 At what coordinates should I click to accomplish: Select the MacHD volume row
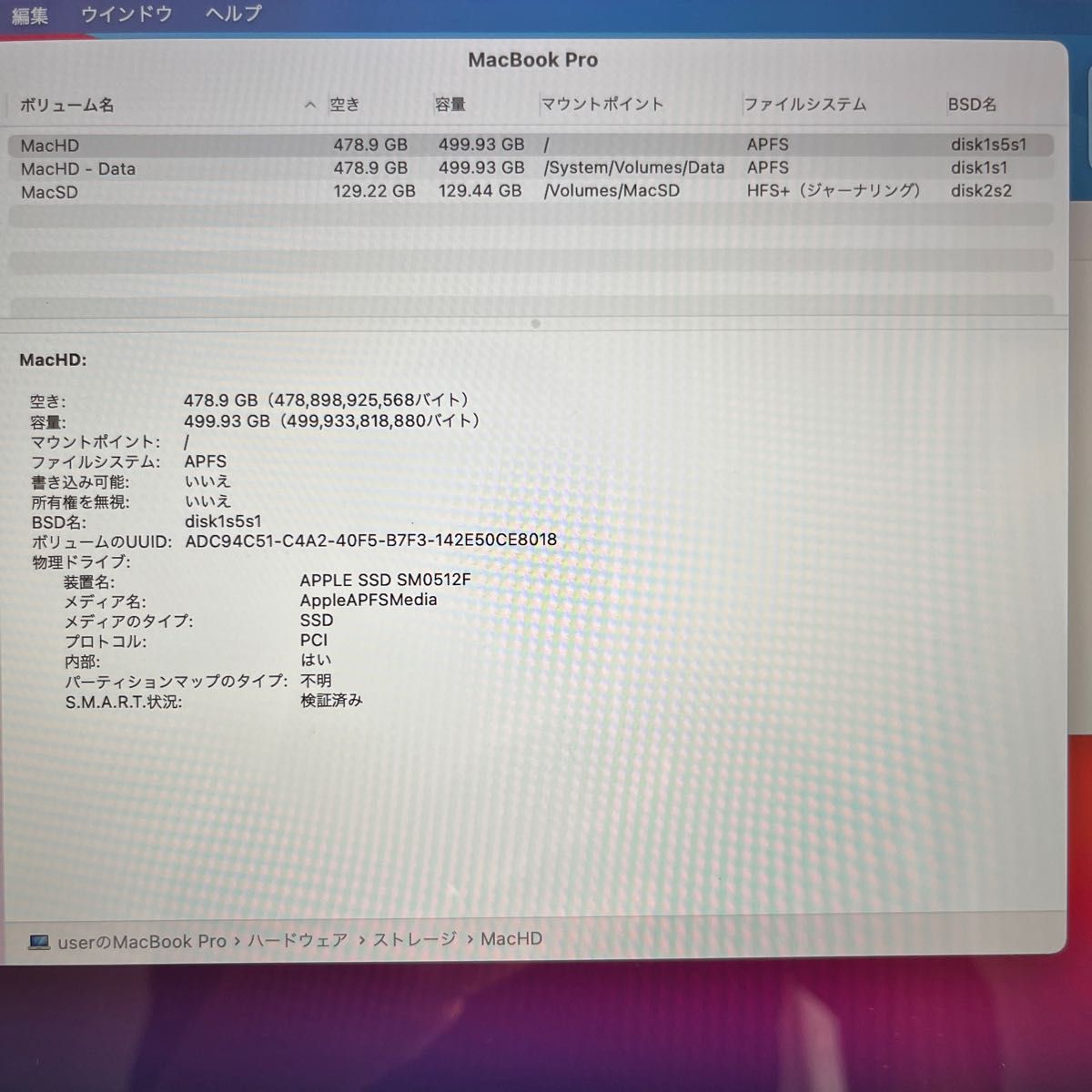pyautogui.click(x=531, y=145)
